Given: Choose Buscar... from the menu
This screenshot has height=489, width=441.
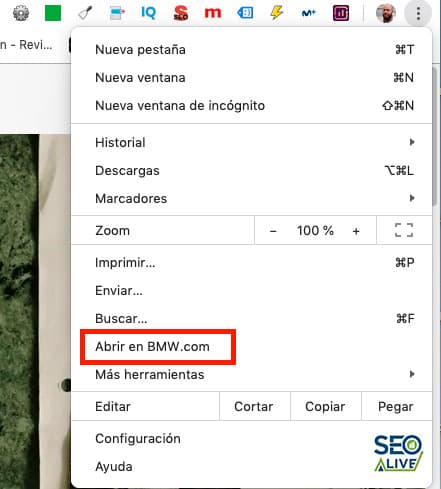Looking at the screenshot, I should click(252, 318).
